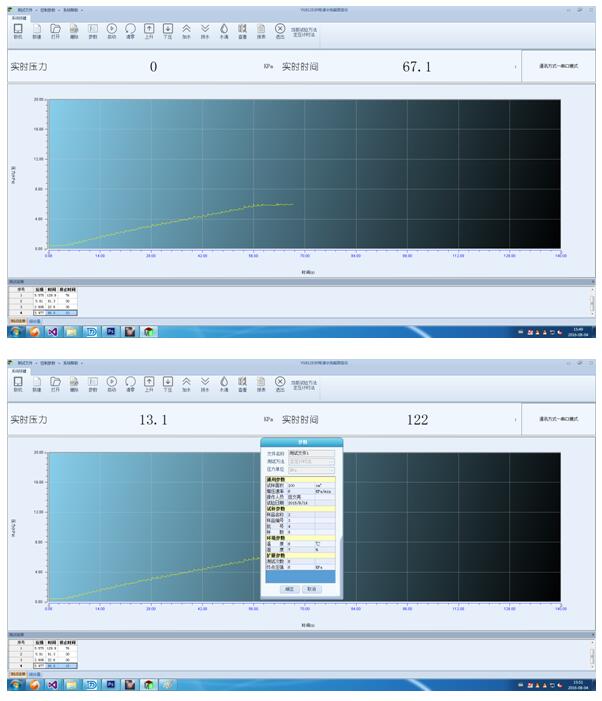
Task: Click 确定 button in parameters dialog
Action: 290,589
